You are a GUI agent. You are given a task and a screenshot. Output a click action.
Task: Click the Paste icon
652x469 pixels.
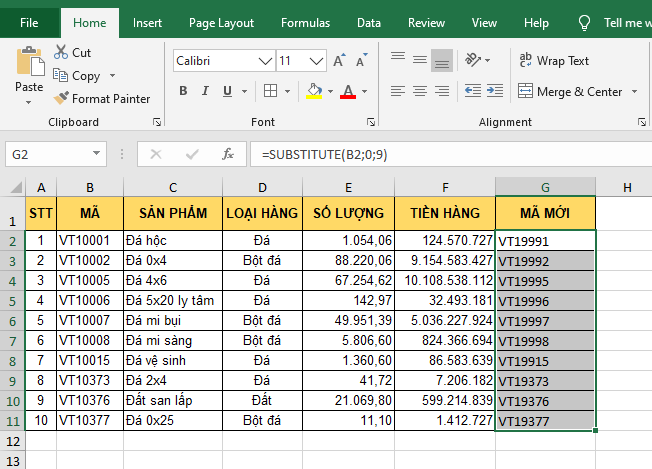(29, 62)
